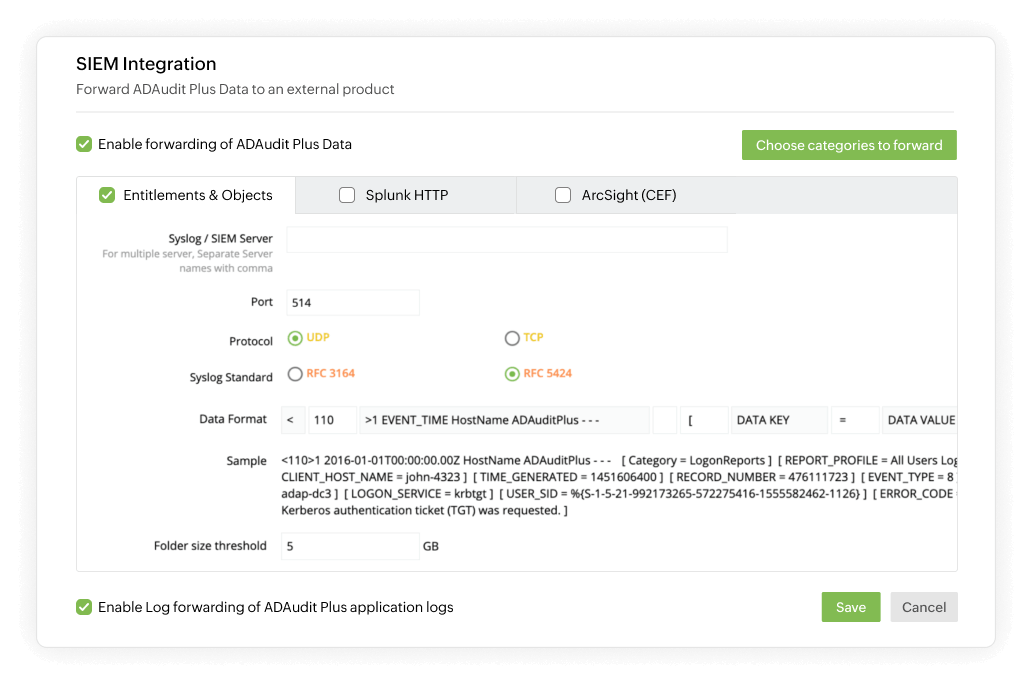Check the ArcSight (CEF) checkbox
The height and width of the screenshot is (683, 1031).
coord(563,195)
